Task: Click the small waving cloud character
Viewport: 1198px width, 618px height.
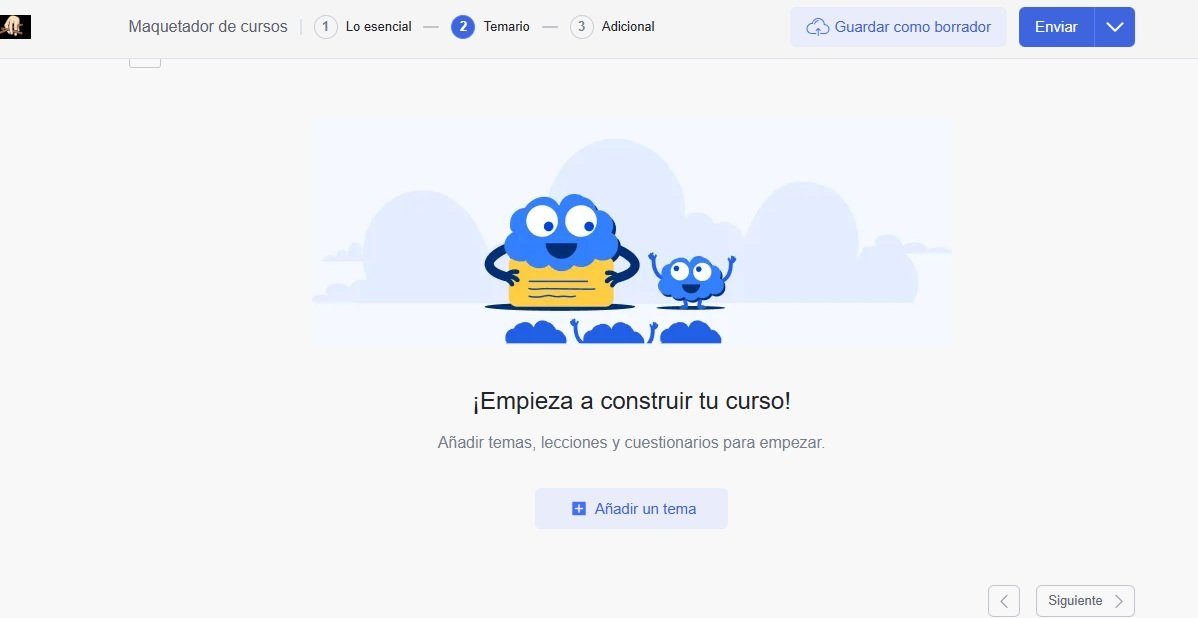Action: coord(691,281)
